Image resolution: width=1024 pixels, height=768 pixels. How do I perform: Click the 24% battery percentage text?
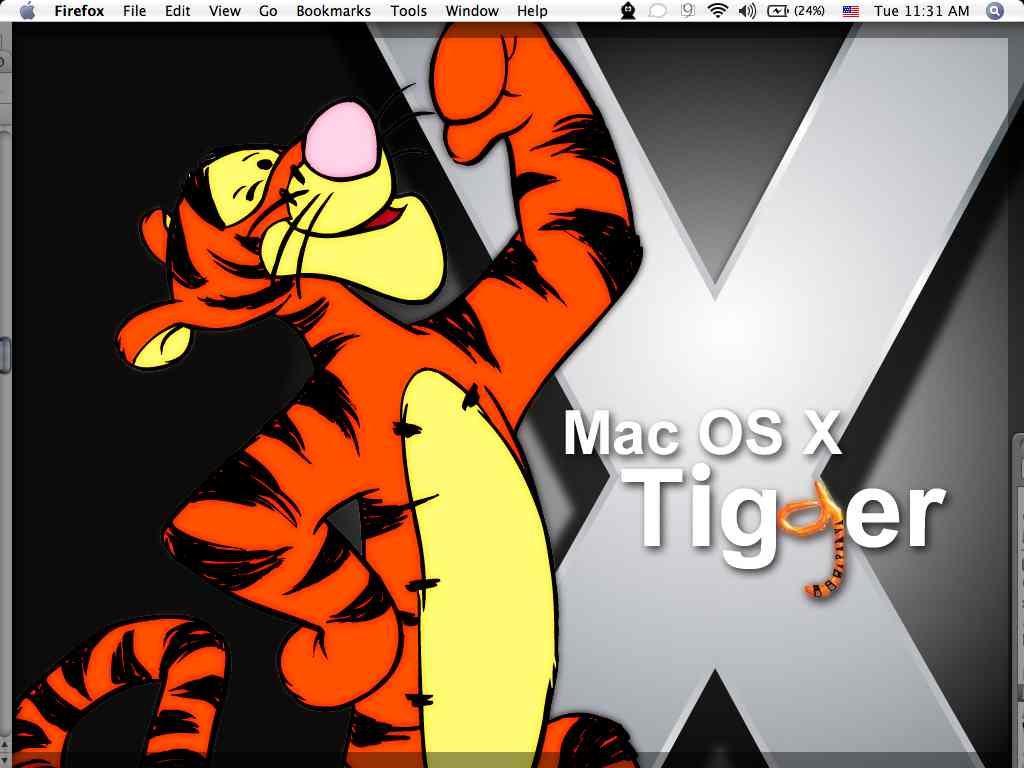pos(809,11)
